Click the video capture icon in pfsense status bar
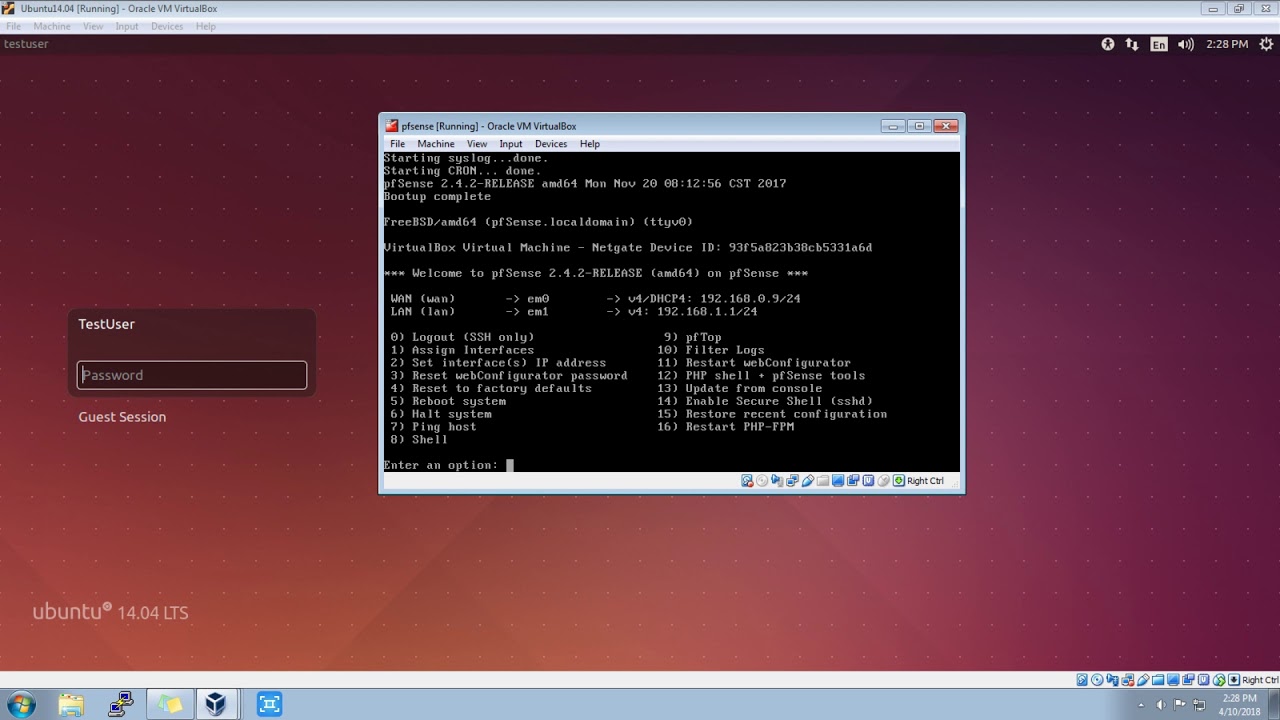 coord(853,481)
